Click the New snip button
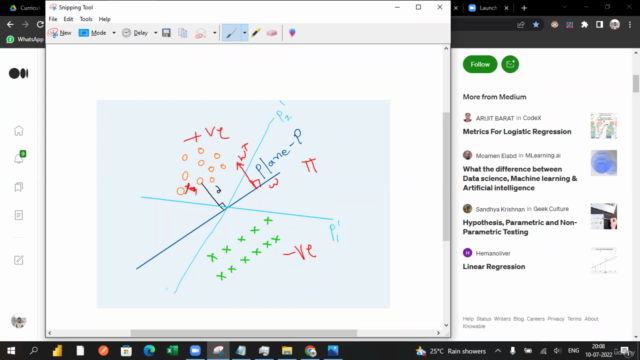This screenshot has width=640, height=360. (60, 33)
